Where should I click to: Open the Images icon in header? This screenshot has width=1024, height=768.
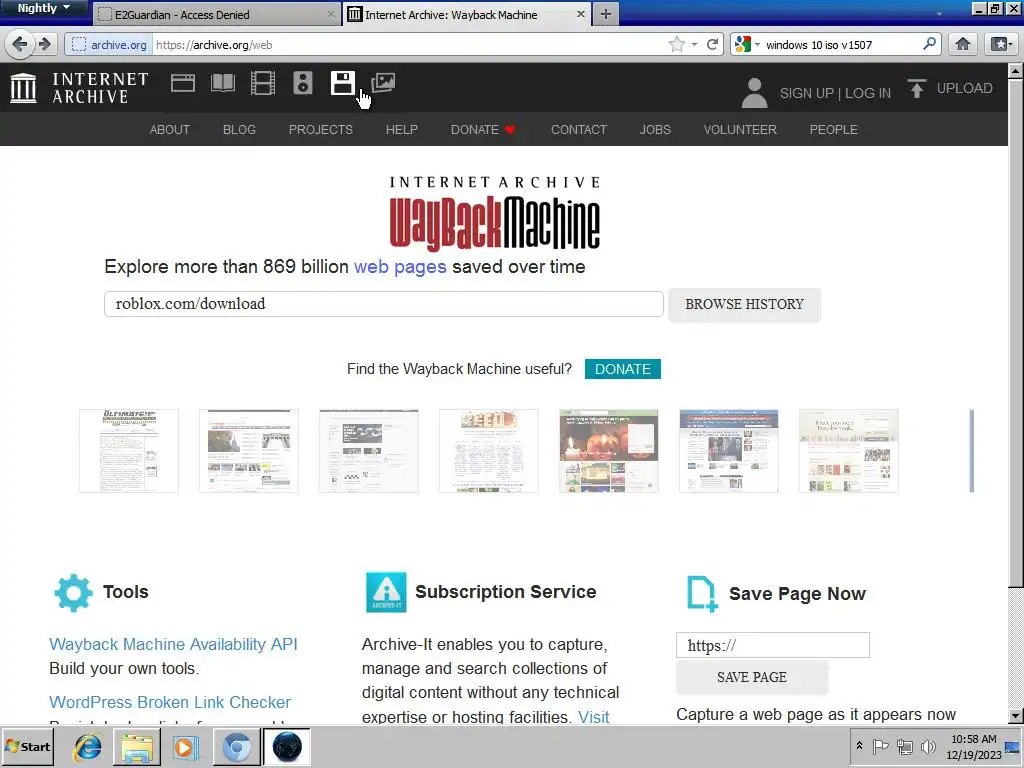[383, 83]
